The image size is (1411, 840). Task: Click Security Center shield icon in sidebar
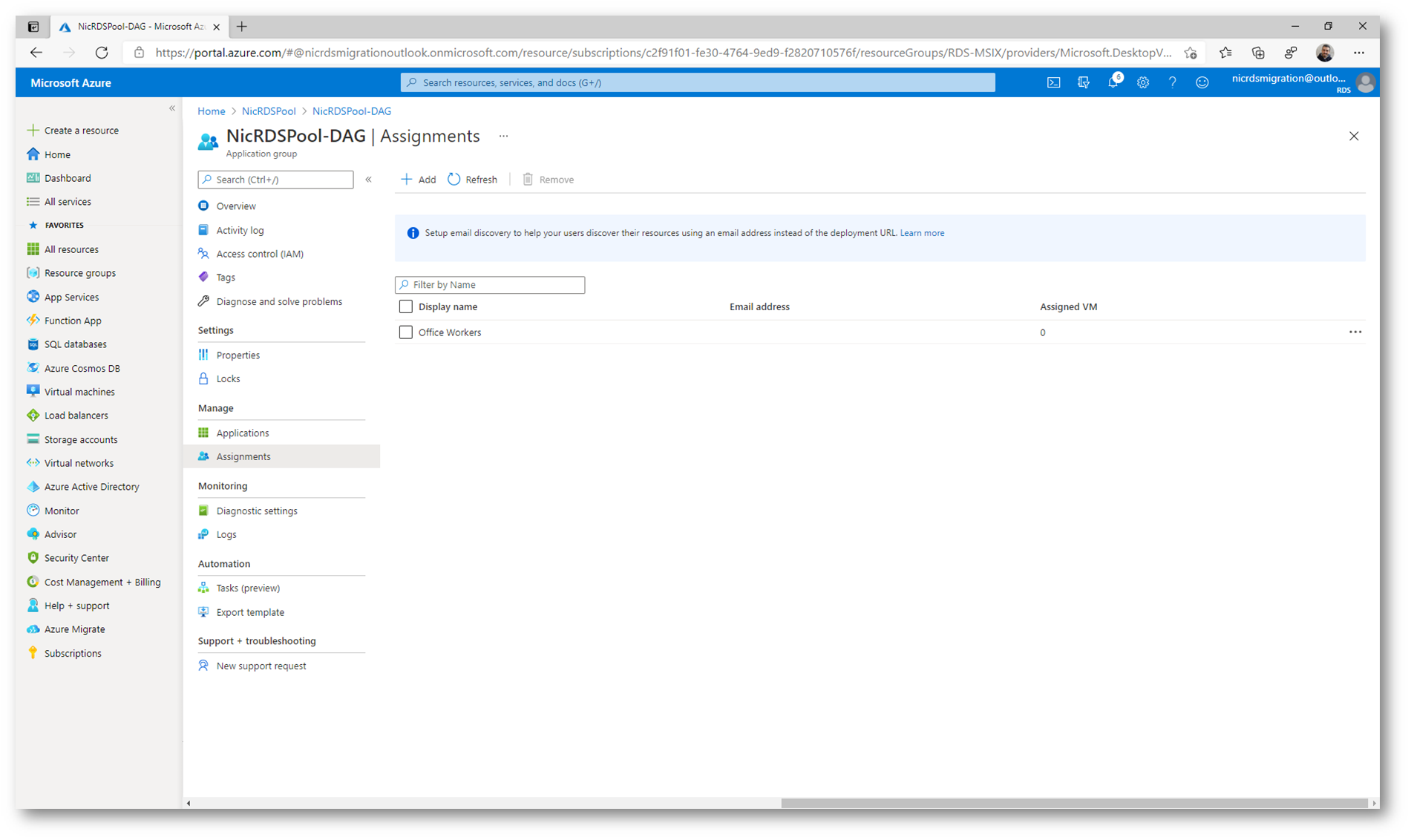[x=33, y=558]
